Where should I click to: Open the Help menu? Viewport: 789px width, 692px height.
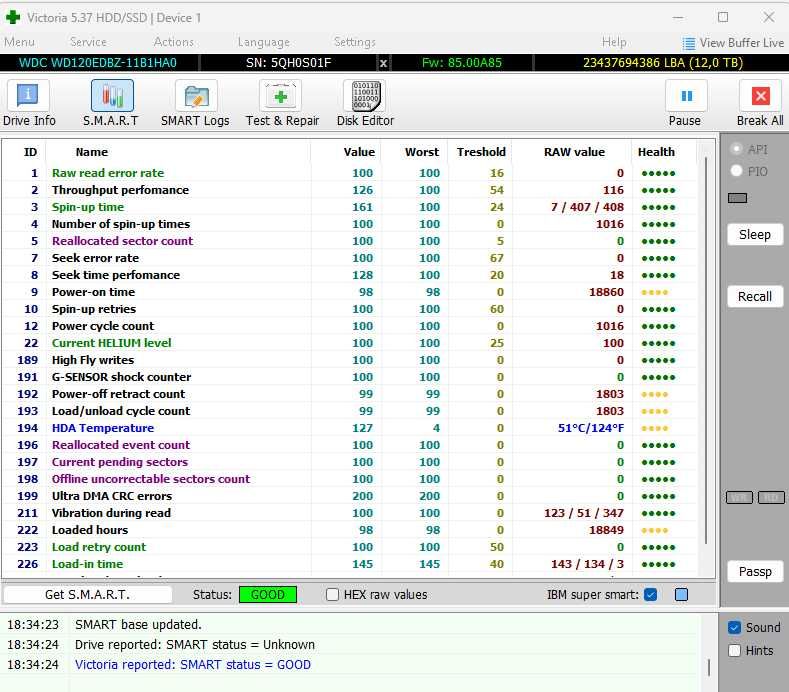coord(614,42)
